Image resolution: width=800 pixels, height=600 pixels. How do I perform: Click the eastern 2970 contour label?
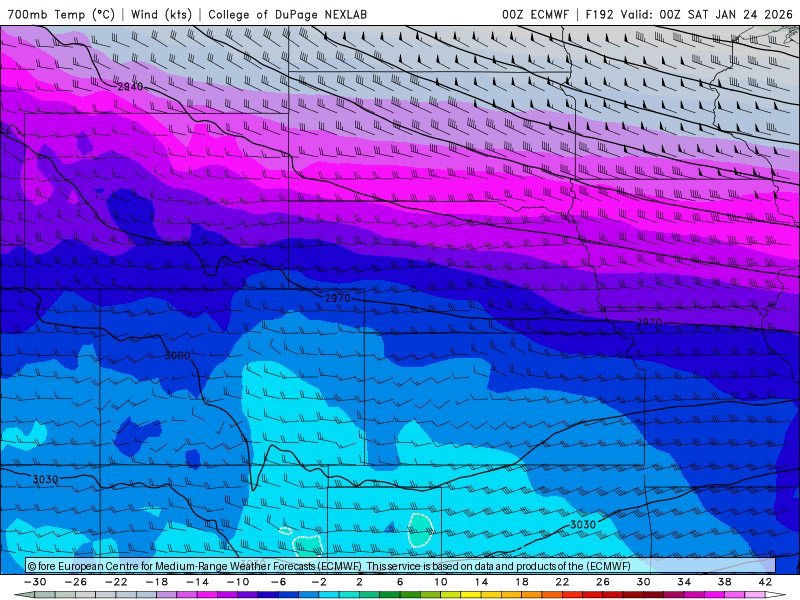point(649,322)
